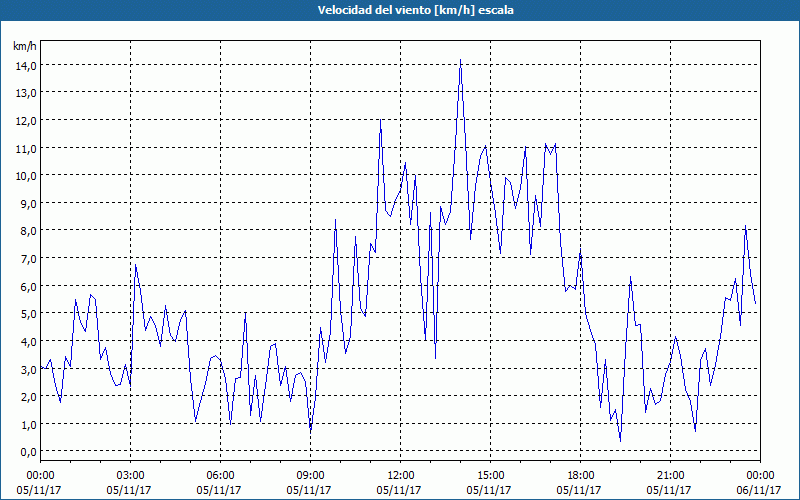Select the '05/11/17' date under '18:00'
Viewport: 800px width, 500px height.
point(579,490)
